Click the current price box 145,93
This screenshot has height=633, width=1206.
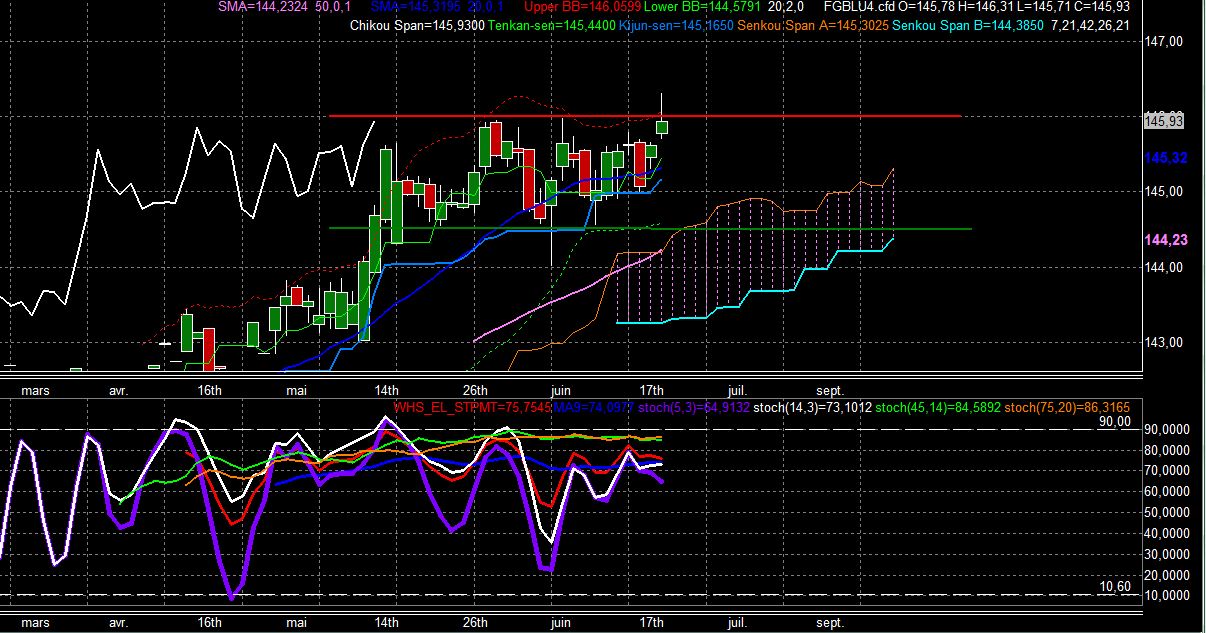point(1163,120)
